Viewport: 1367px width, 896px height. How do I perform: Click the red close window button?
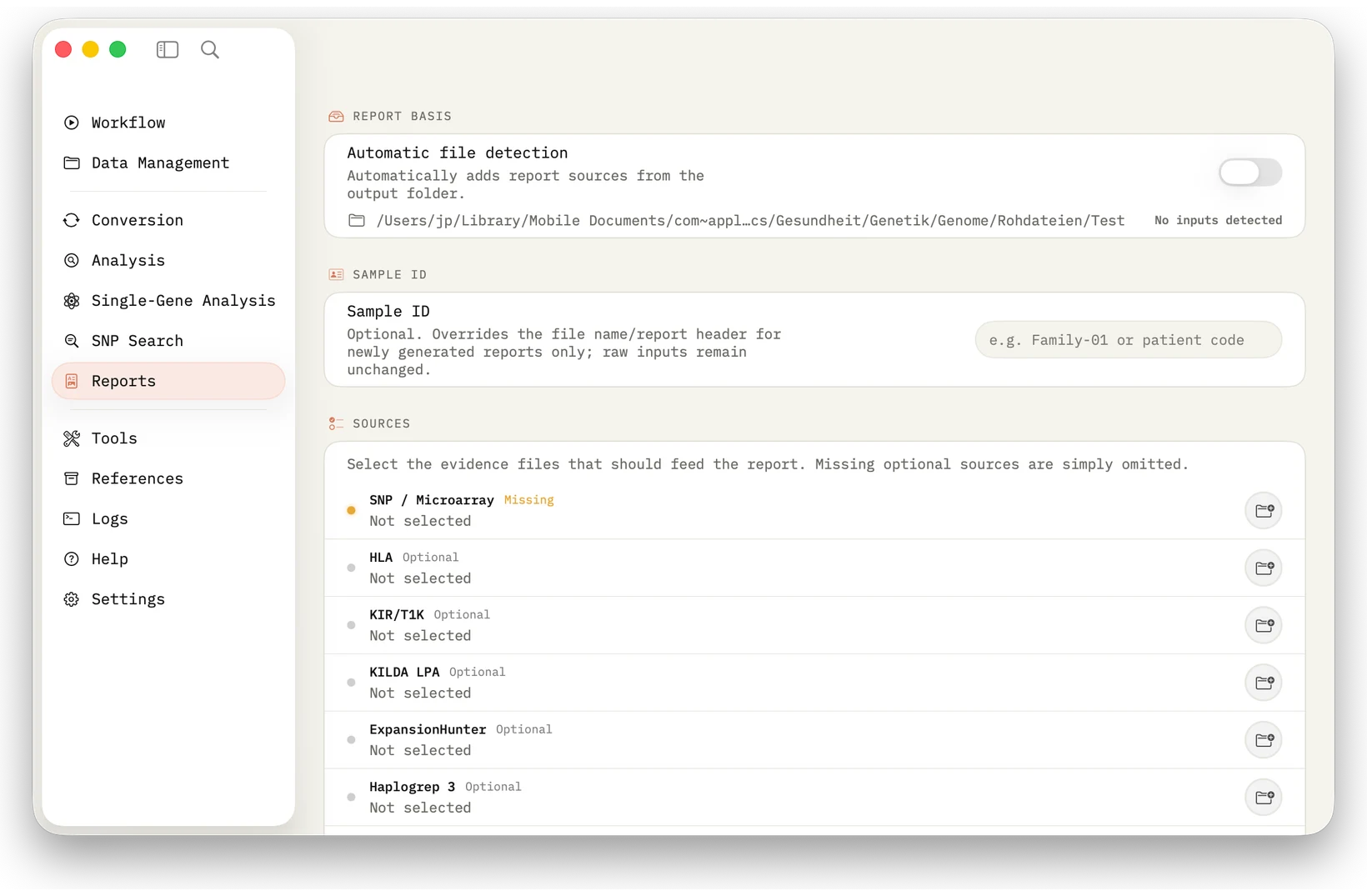pos(63,49)
